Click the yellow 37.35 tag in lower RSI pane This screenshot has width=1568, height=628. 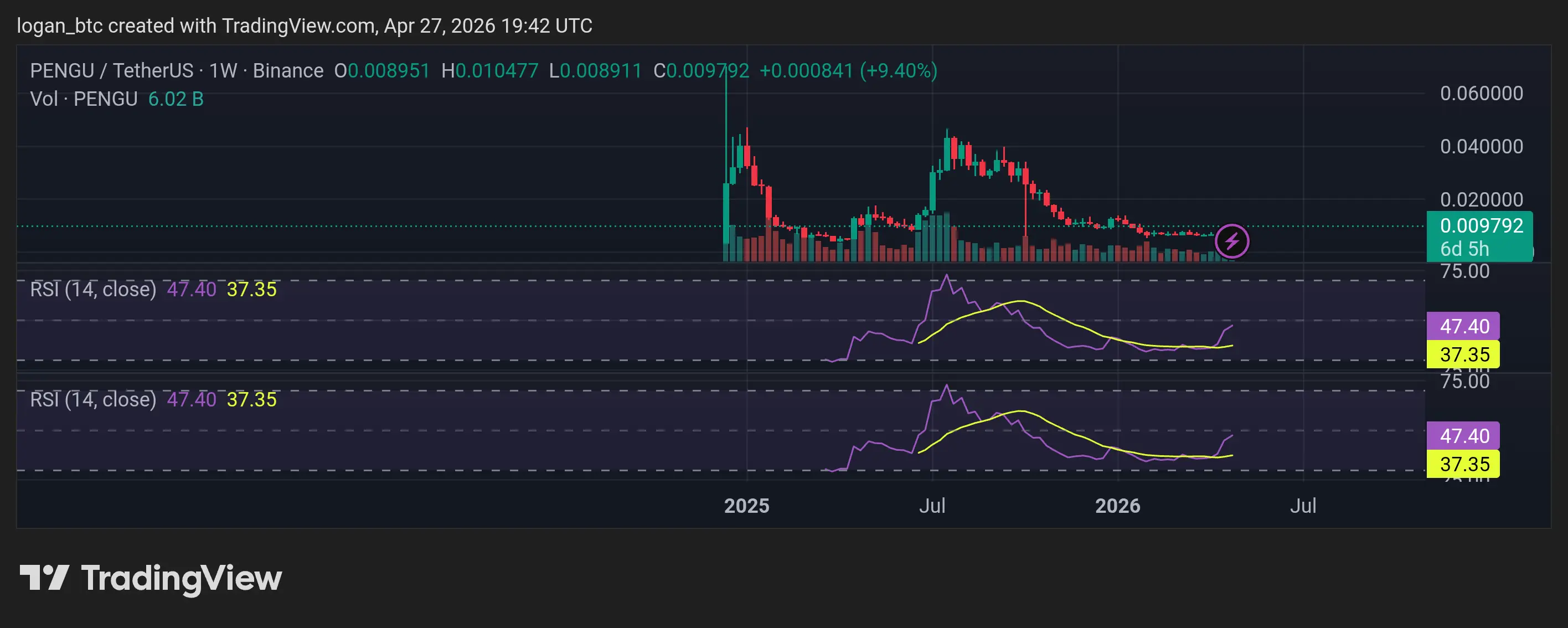(1463, 464)
